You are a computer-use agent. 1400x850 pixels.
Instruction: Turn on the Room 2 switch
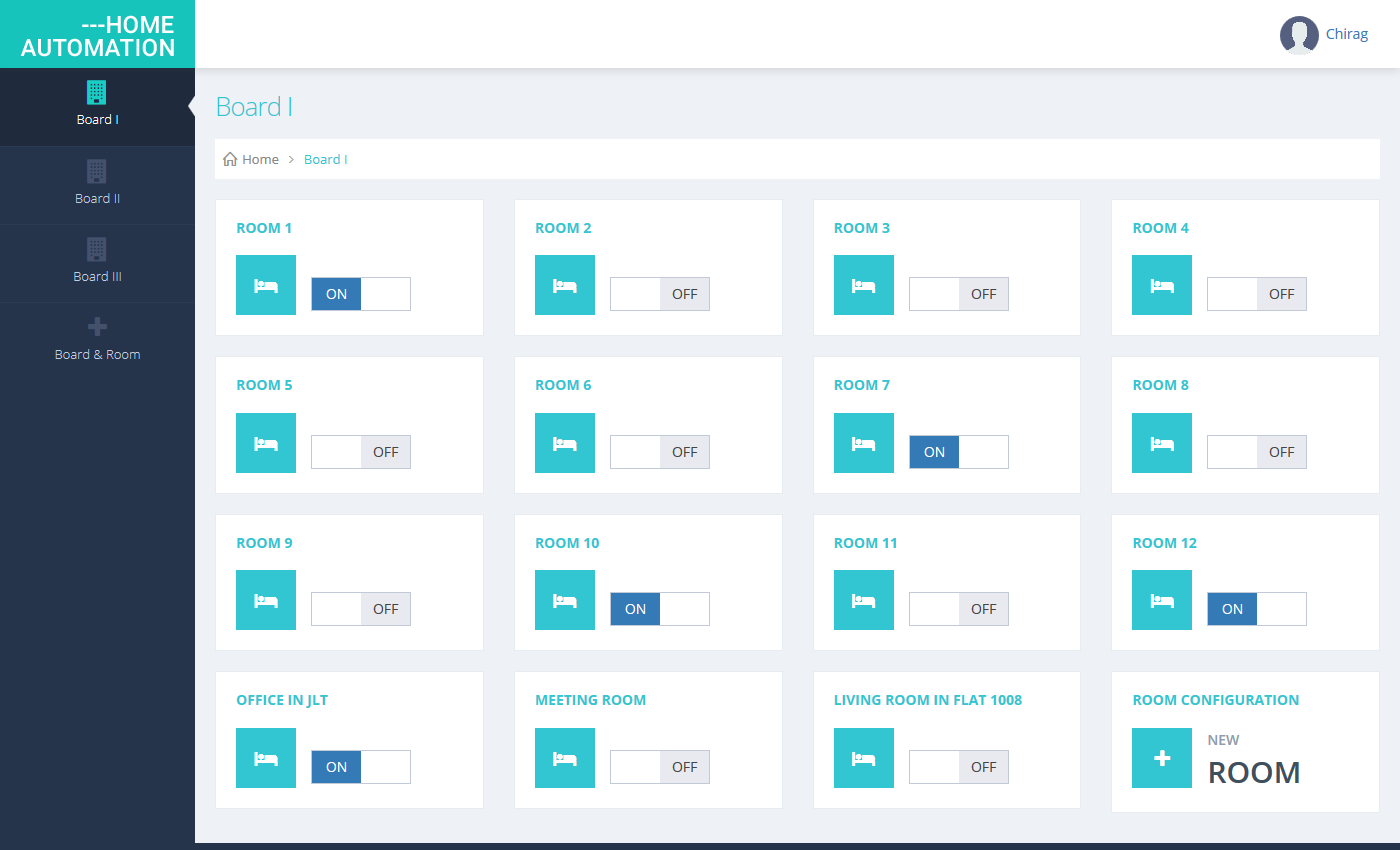pos(659,294)
